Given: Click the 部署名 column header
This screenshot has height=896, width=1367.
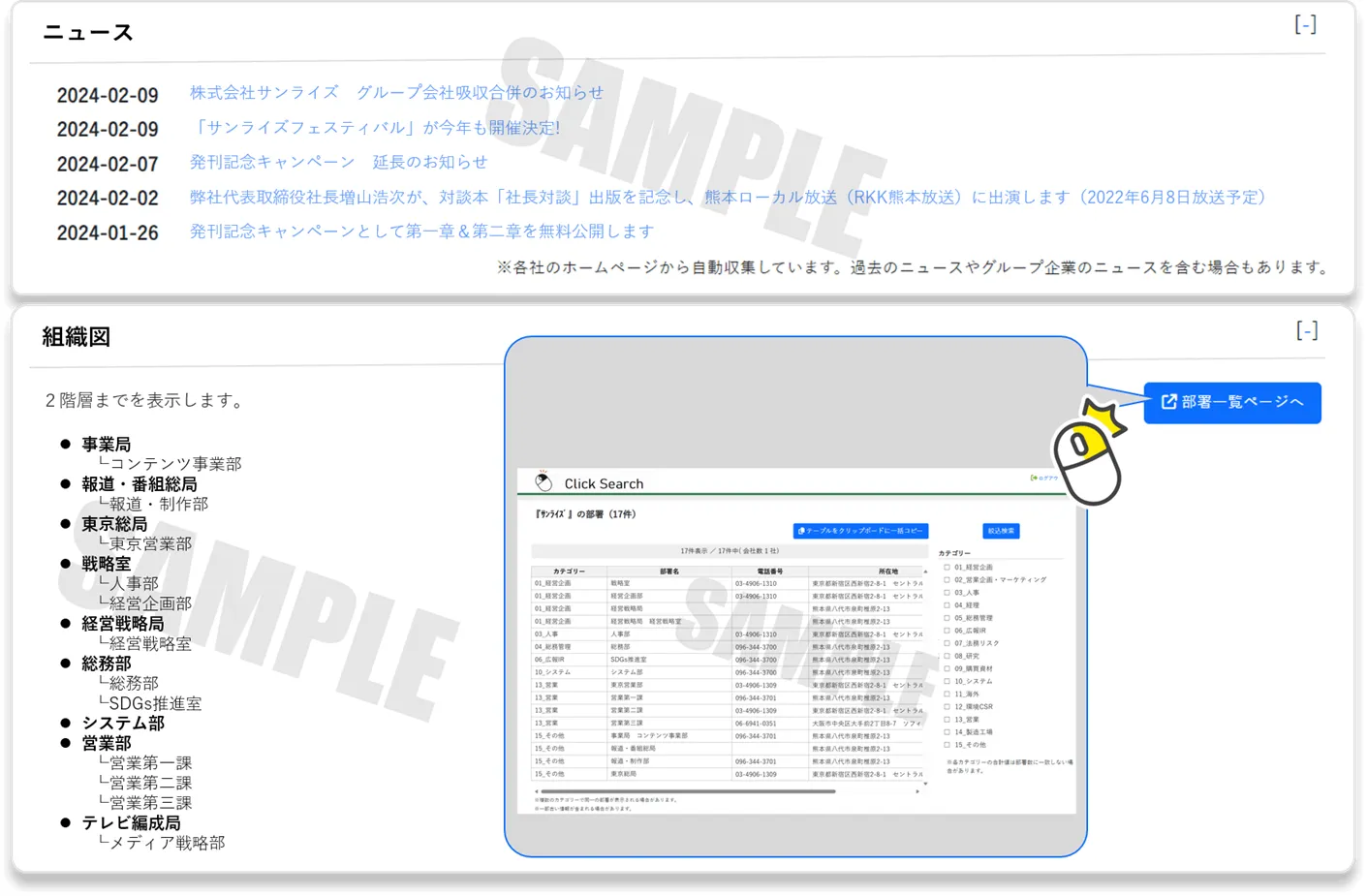Looking at the screenshot, I should (668, 572).
